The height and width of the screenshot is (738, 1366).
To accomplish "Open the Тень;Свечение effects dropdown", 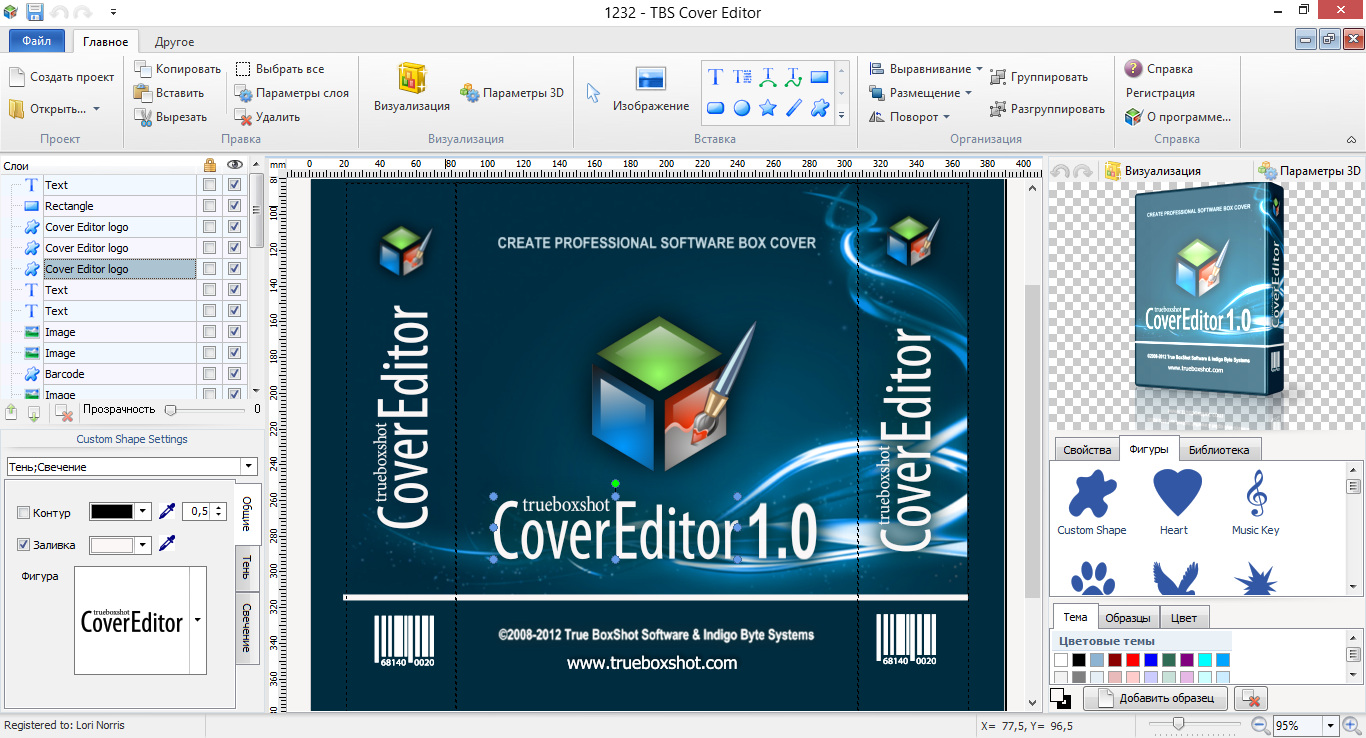I will click(x=248, y=467).
